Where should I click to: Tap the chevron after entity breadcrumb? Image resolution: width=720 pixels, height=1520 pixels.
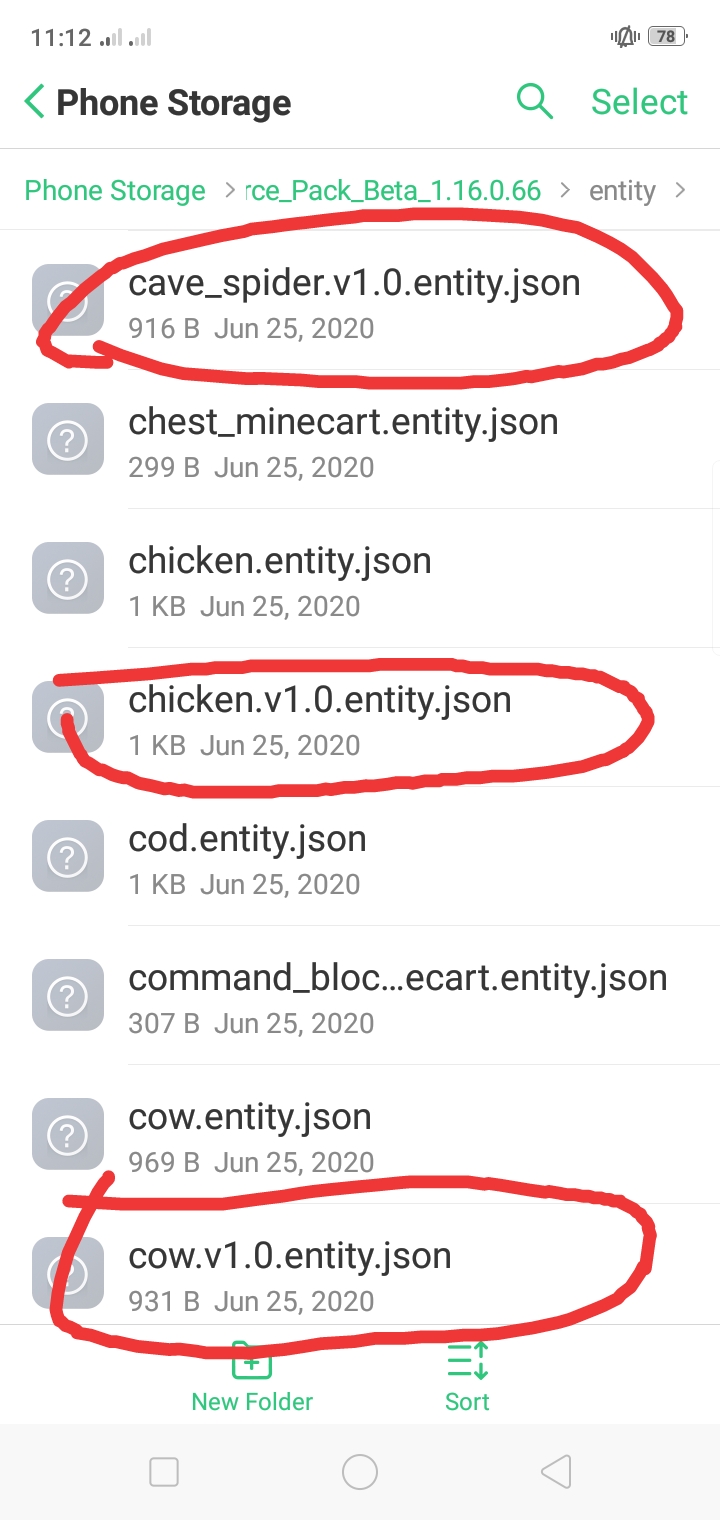(x=681, y=190)
